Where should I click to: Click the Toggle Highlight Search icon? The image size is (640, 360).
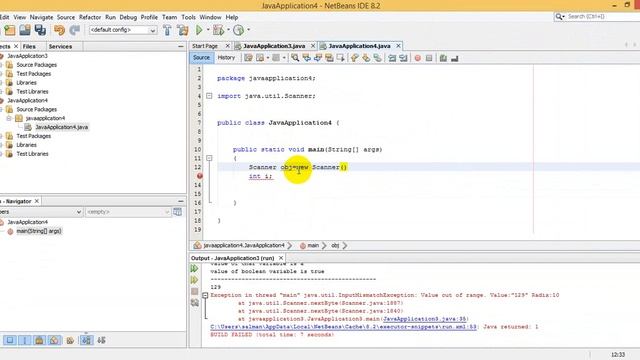click(329, 58)
